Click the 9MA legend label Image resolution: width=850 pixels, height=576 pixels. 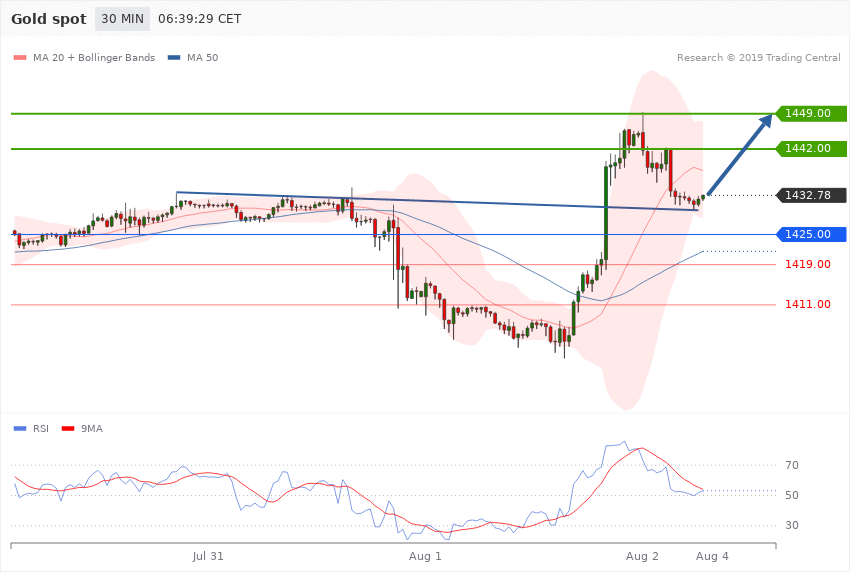[92, 429]
